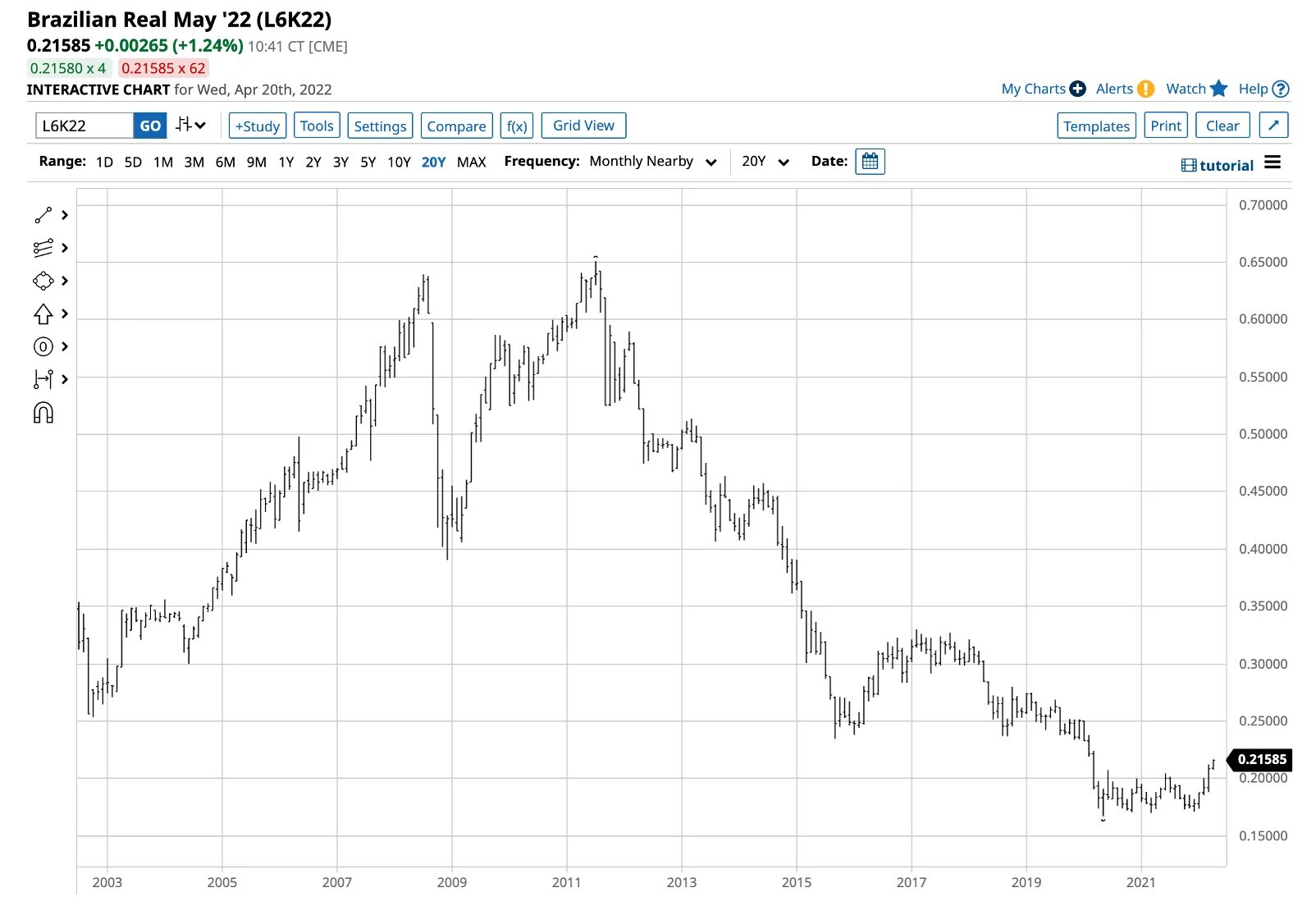Click the Watch link text

pos(1186,89)
